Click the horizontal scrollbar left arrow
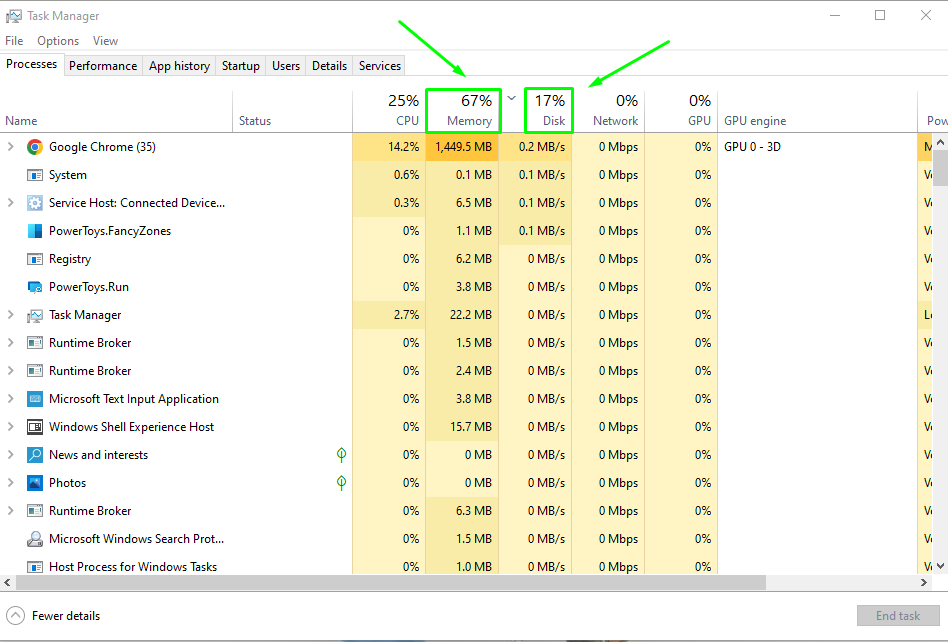 [x=7, y=583]
